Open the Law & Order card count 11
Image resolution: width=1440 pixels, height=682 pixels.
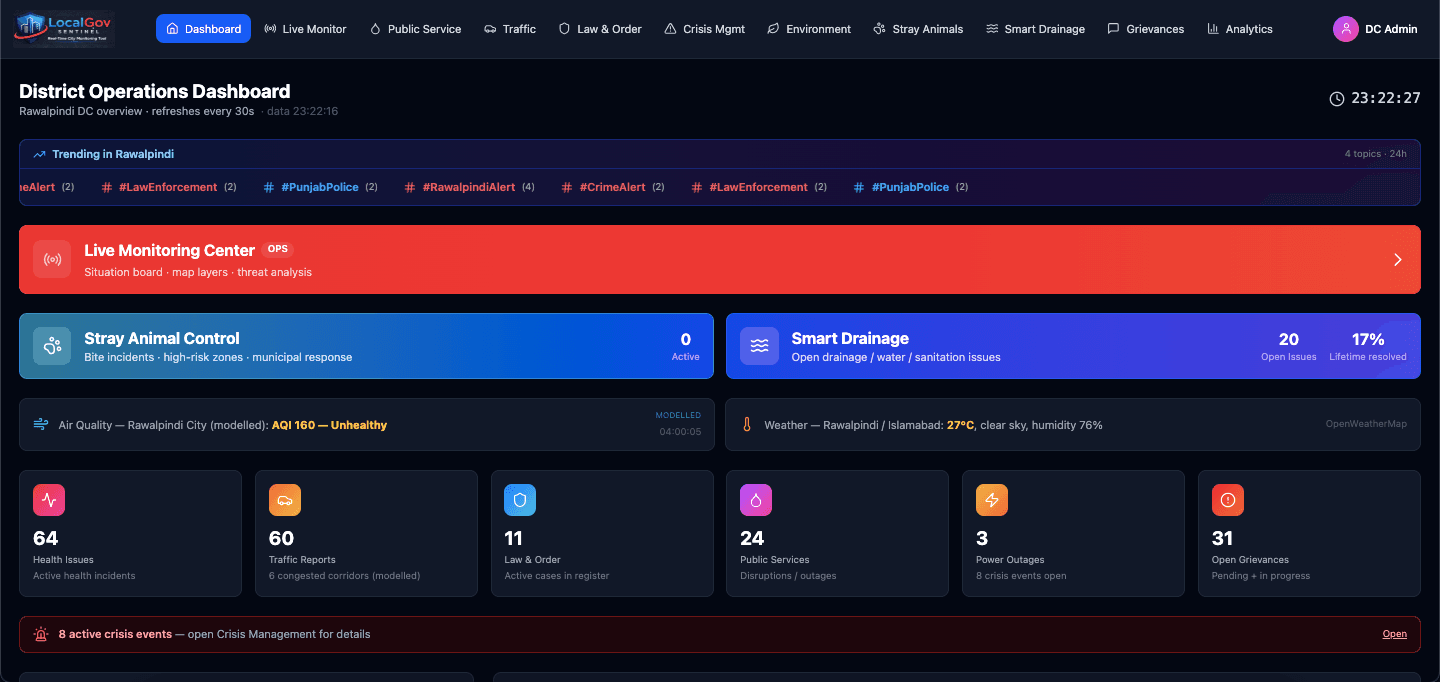[x=514, y=538]
